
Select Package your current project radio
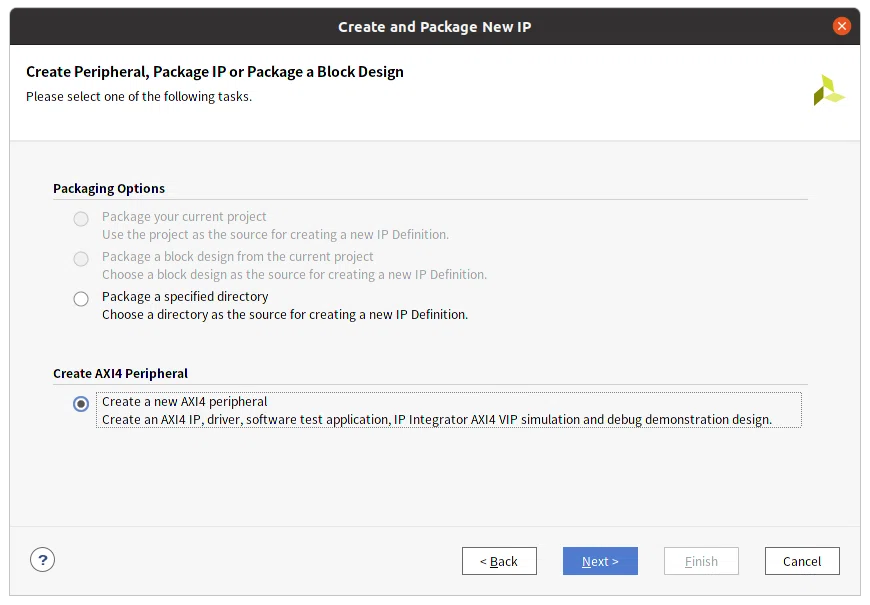[x=81, y=219]
